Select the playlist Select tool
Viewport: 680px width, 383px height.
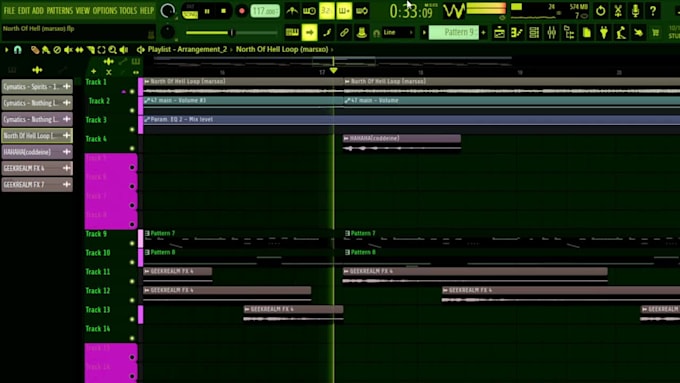(101, 50)
